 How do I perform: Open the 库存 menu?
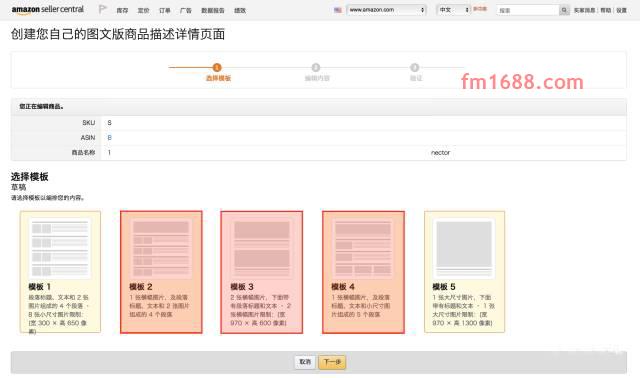click(x=122, y=11)
